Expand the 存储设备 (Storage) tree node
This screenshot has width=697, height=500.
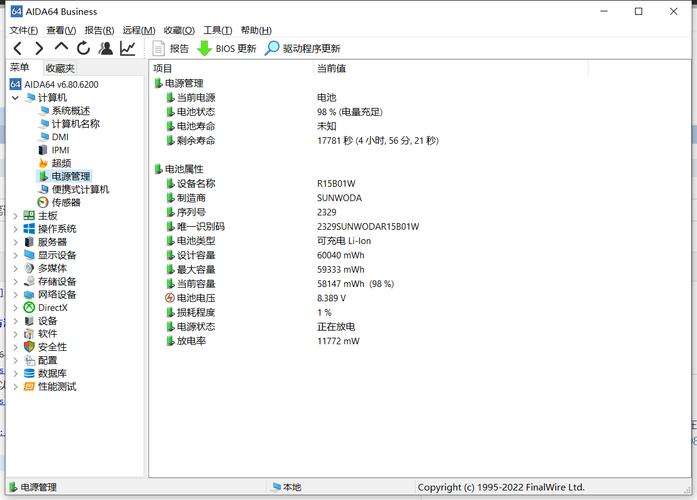(15, 282)
